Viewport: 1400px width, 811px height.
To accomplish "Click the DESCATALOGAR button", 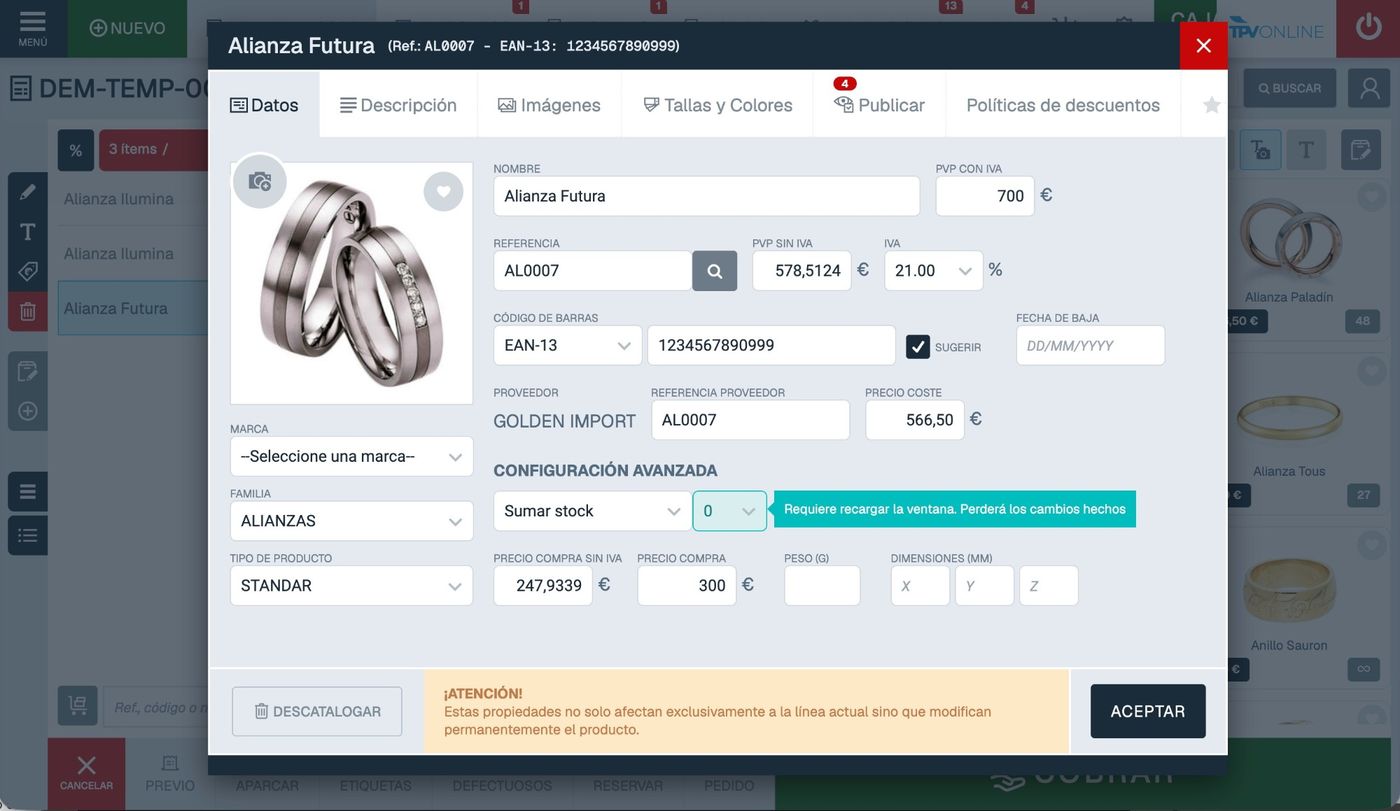I will coord(317,711).
